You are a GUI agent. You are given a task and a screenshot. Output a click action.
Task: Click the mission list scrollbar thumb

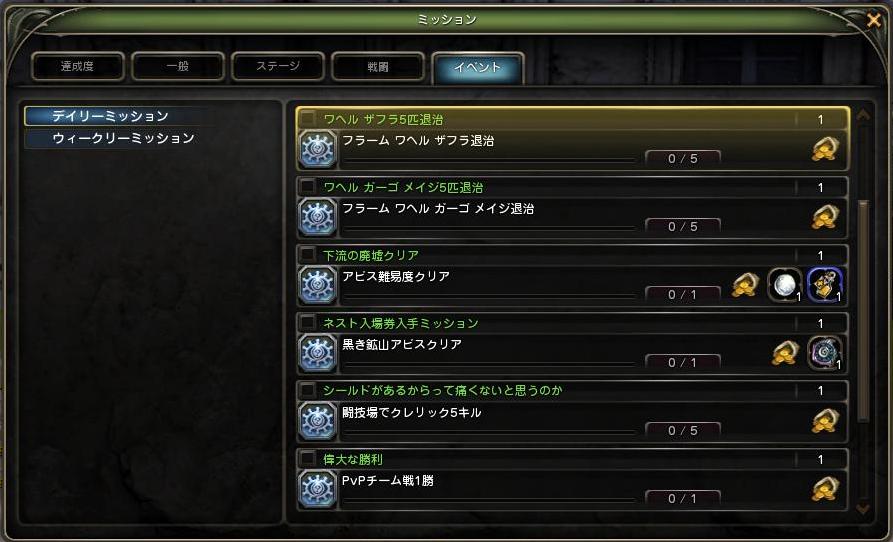[x=863, y=310]
